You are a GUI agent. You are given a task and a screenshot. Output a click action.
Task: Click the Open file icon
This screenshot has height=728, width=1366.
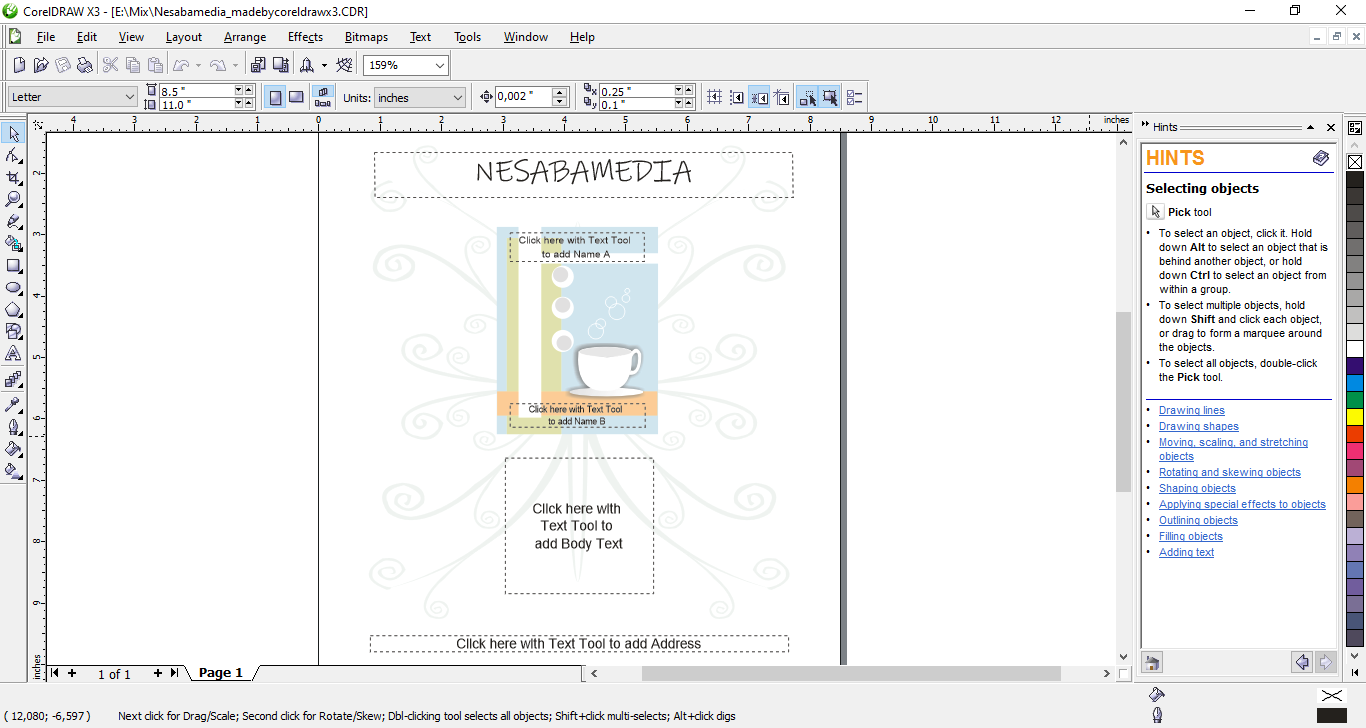(41, 65)
